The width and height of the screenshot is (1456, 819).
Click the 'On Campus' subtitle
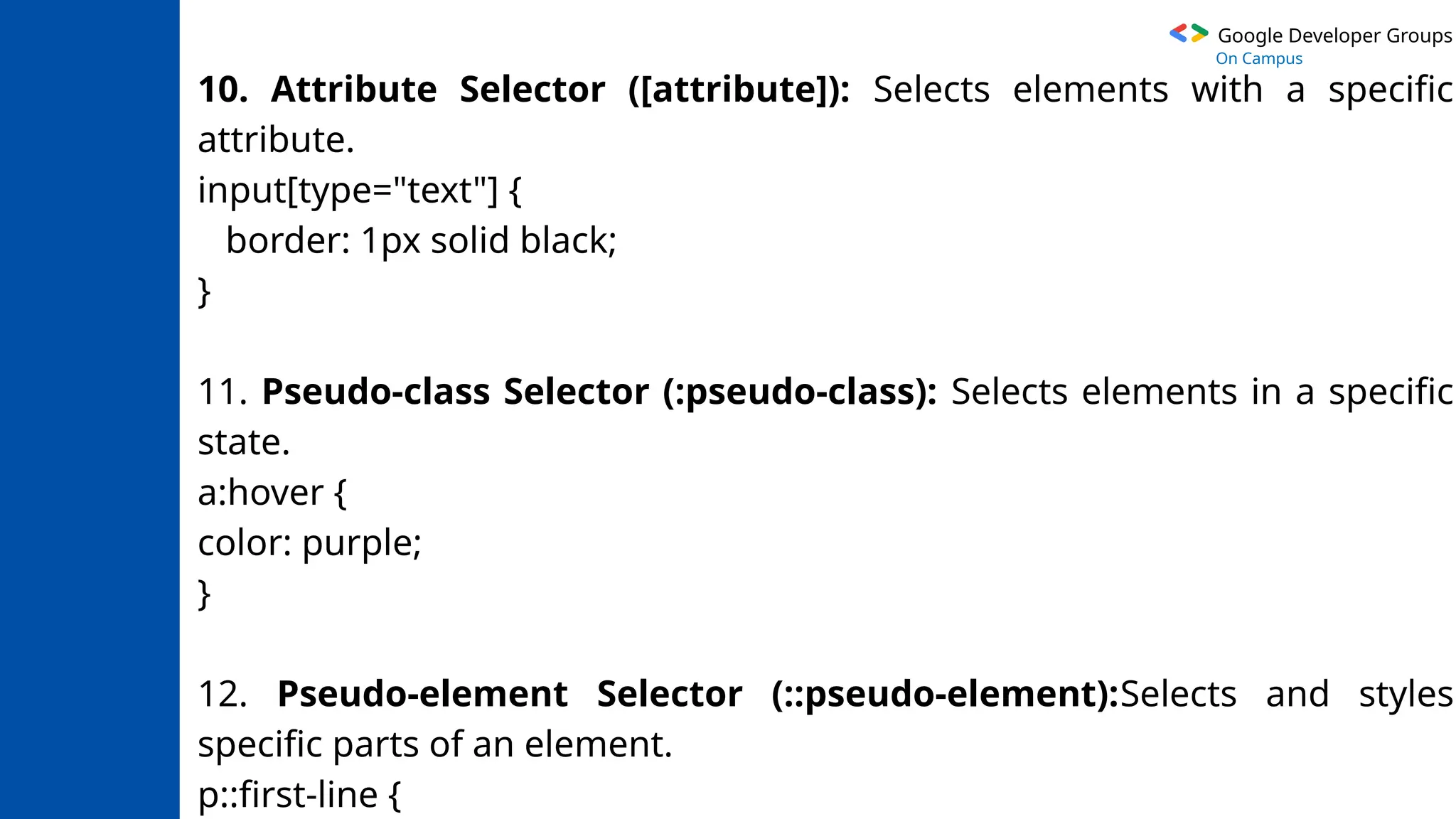[1258, 59]
